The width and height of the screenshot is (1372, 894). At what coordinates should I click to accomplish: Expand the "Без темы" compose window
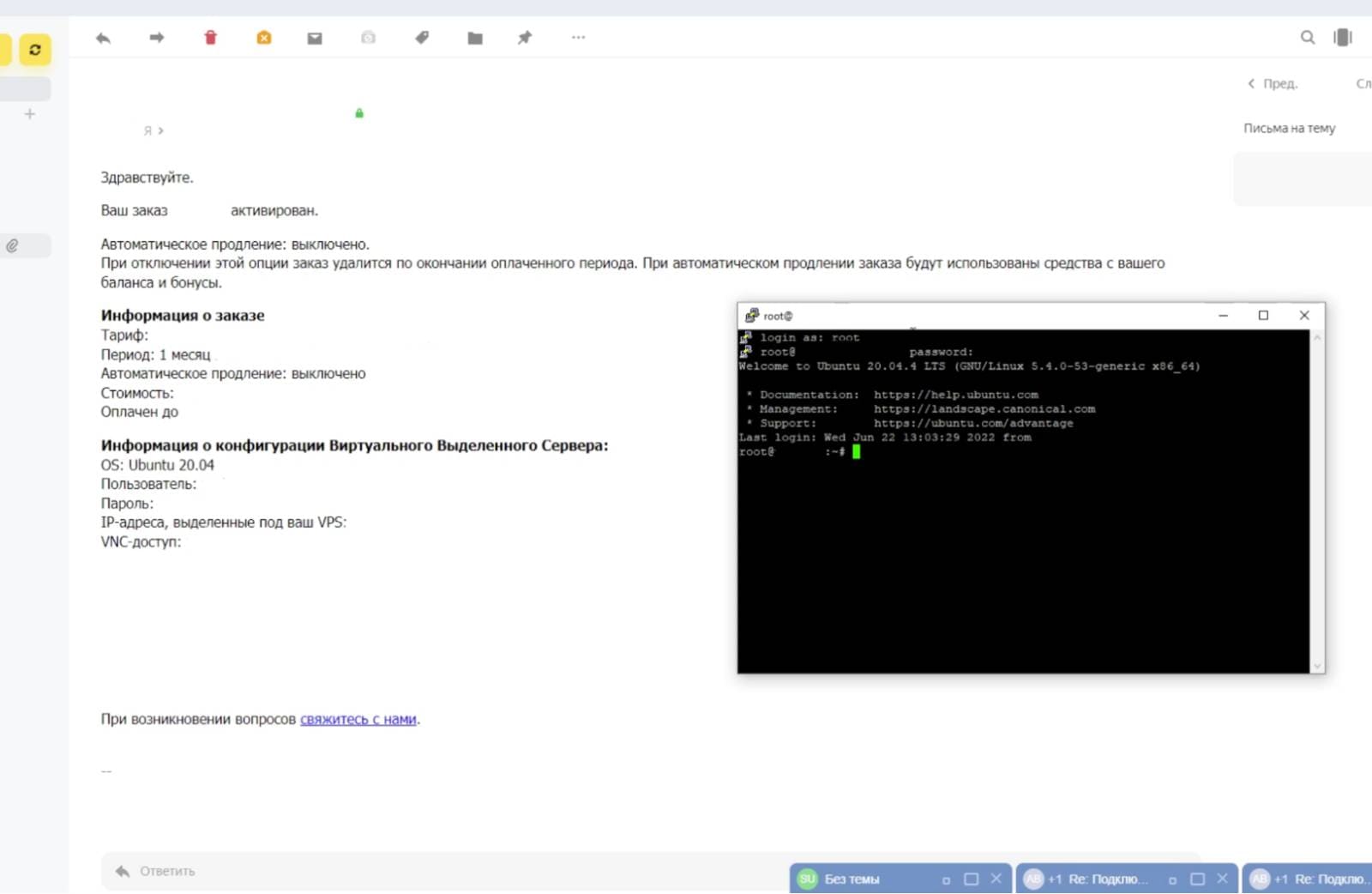point(972,879)
